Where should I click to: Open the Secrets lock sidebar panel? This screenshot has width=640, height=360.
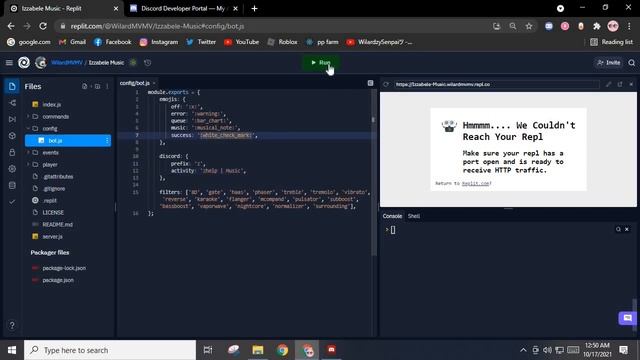click(12, 152)
